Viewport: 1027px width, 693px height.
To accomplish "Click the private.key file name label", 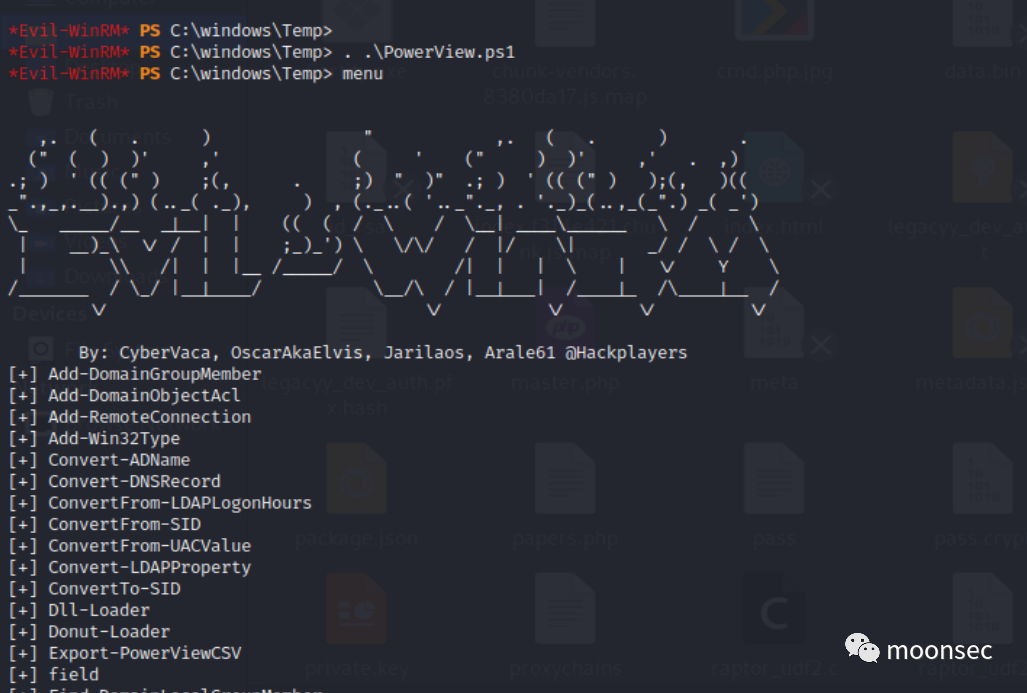I will (x=356, y=668).
